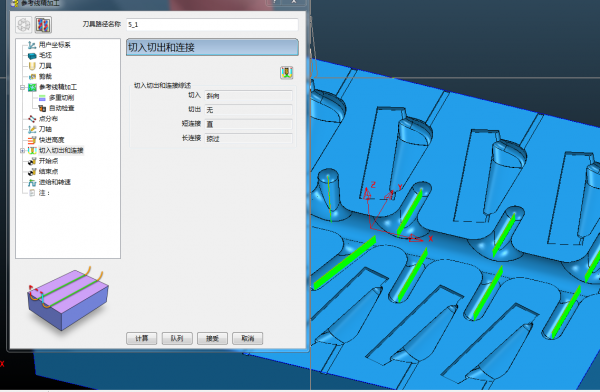Open the leads and links dialog icon
The width and height of the screenshot is (600, 392).
click(286, 73)
